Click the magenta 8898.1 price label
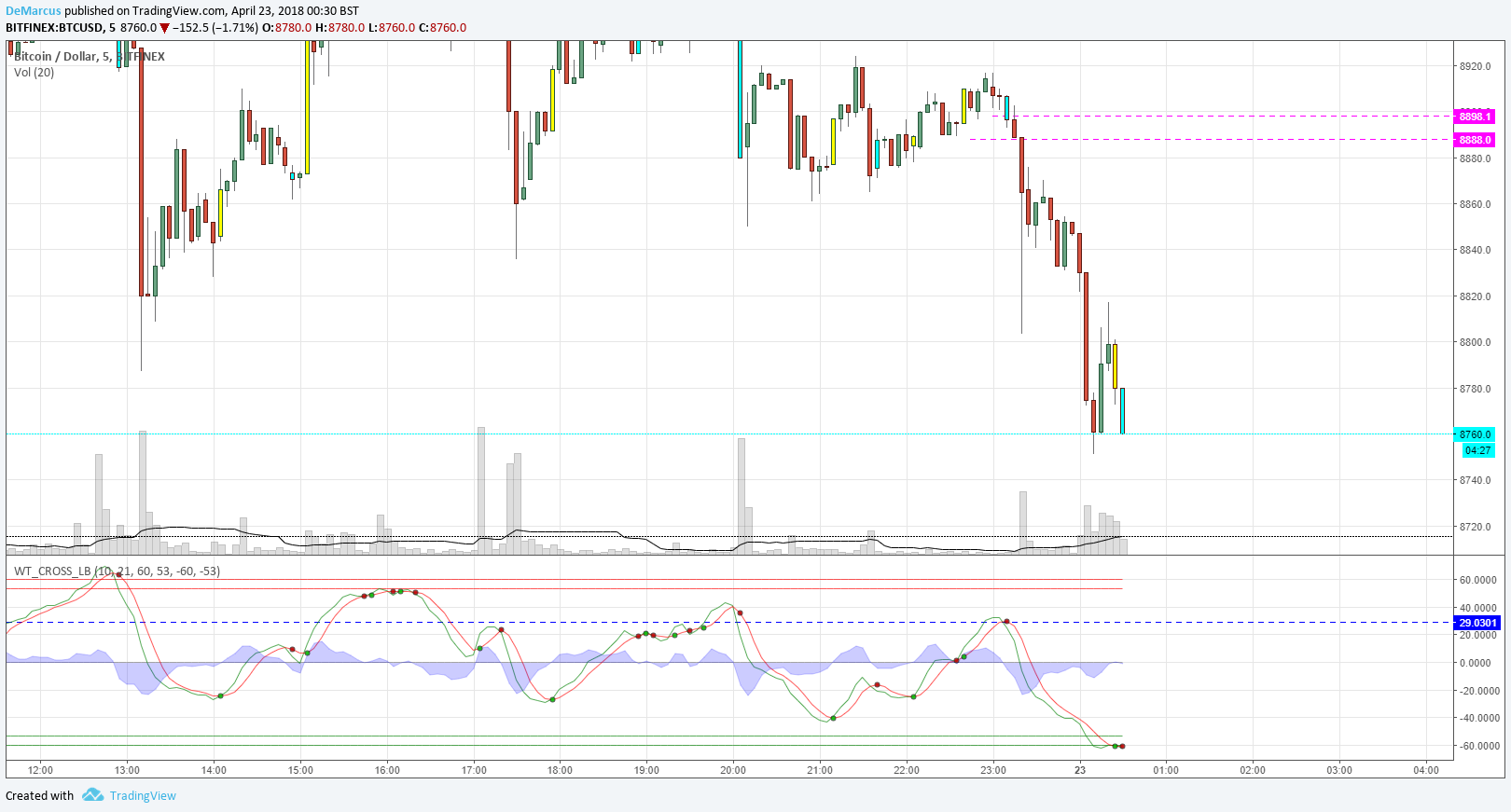 click(x=1475, y=117)
